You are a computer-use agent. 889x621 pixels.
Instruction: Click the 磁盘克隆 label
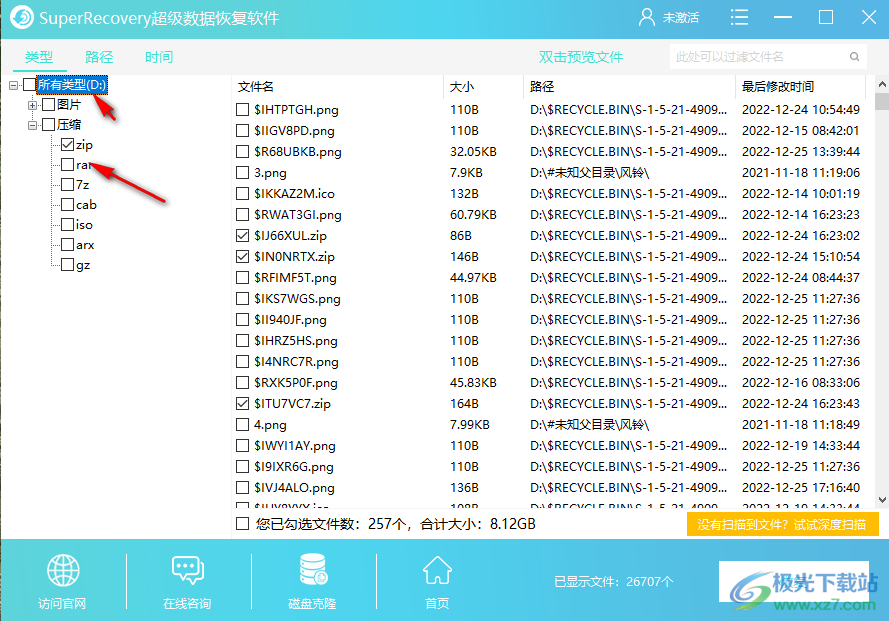click(312, 603)
